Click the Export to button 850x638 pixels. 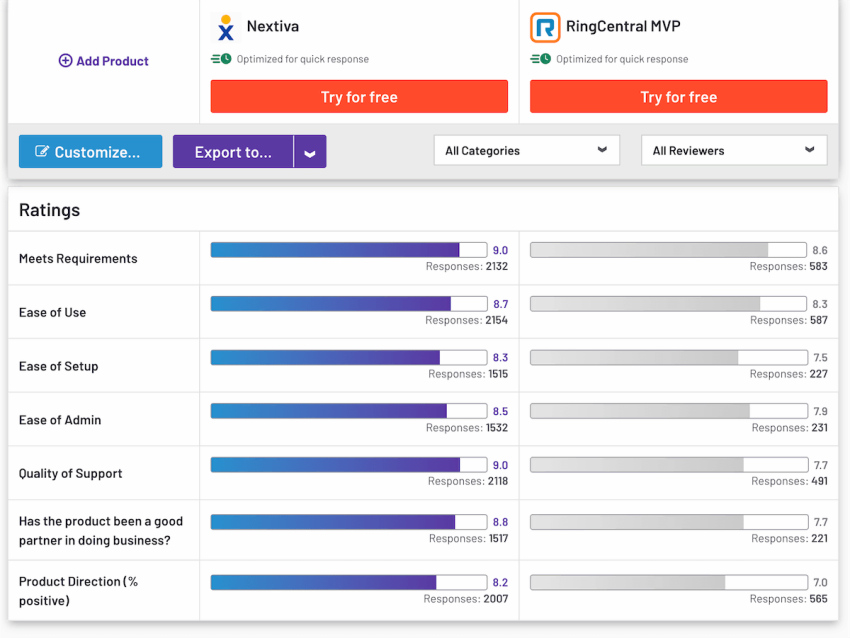[233, 152]
